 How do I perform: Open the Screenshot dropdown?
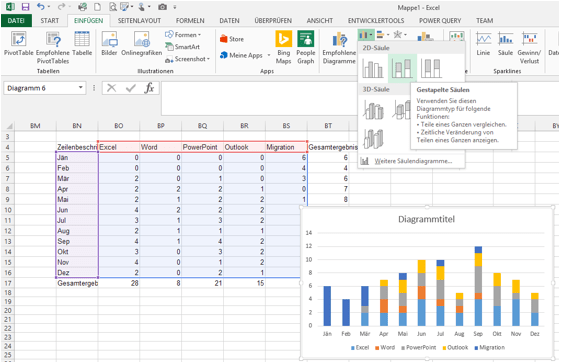[x=187, y=59]
